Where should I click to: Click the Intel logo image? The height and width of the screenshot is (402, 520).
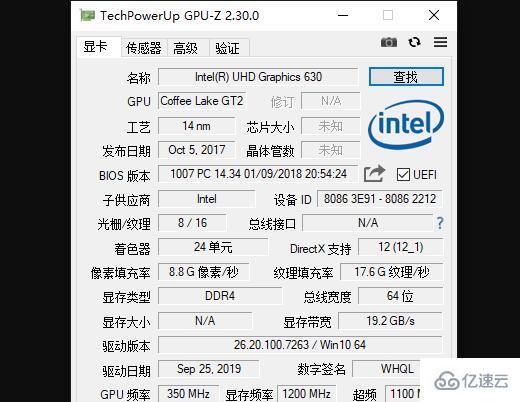406,125
